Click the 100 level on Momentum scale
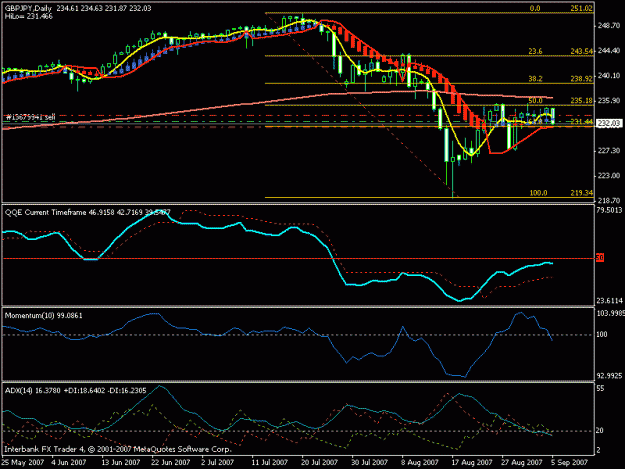The height and width of the screenshot is (469, 625). coord(602,334)
